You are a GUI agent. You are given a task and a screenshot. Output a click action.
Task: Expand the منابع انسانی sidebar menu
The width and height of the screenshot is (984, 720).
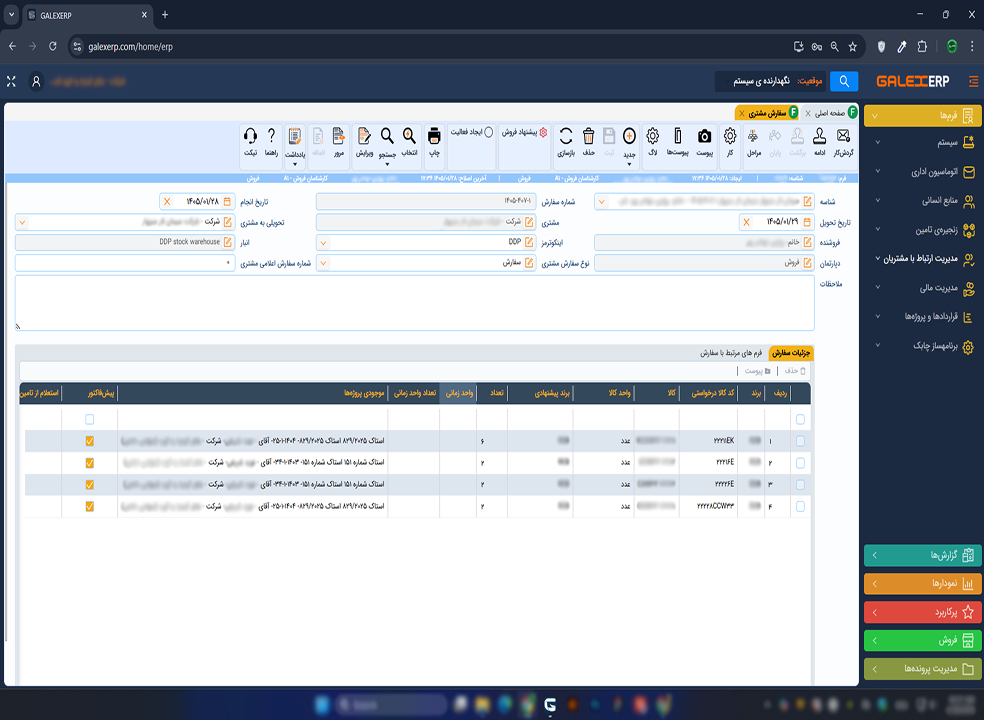click(x=922, y=201)
